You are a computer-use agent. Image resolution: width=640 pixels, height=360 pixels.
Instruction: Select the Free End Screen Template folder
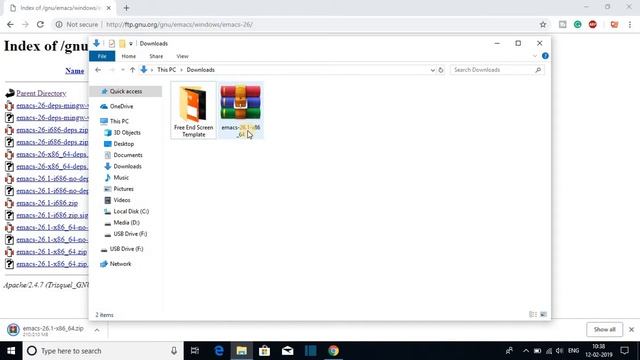pos(193,110)
